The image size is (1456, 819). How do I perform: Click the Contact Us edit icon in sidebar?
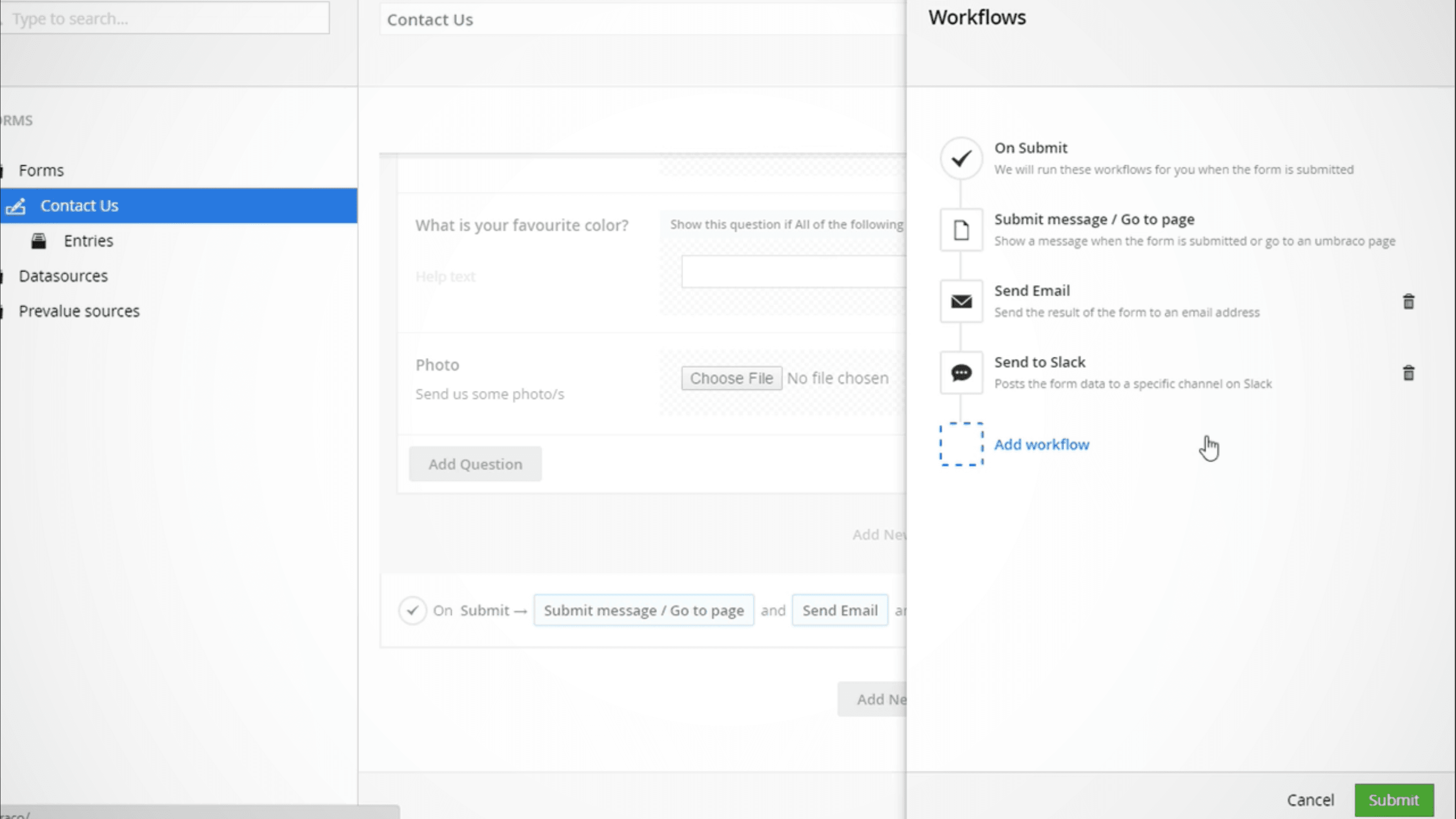(x=16, y=206)
